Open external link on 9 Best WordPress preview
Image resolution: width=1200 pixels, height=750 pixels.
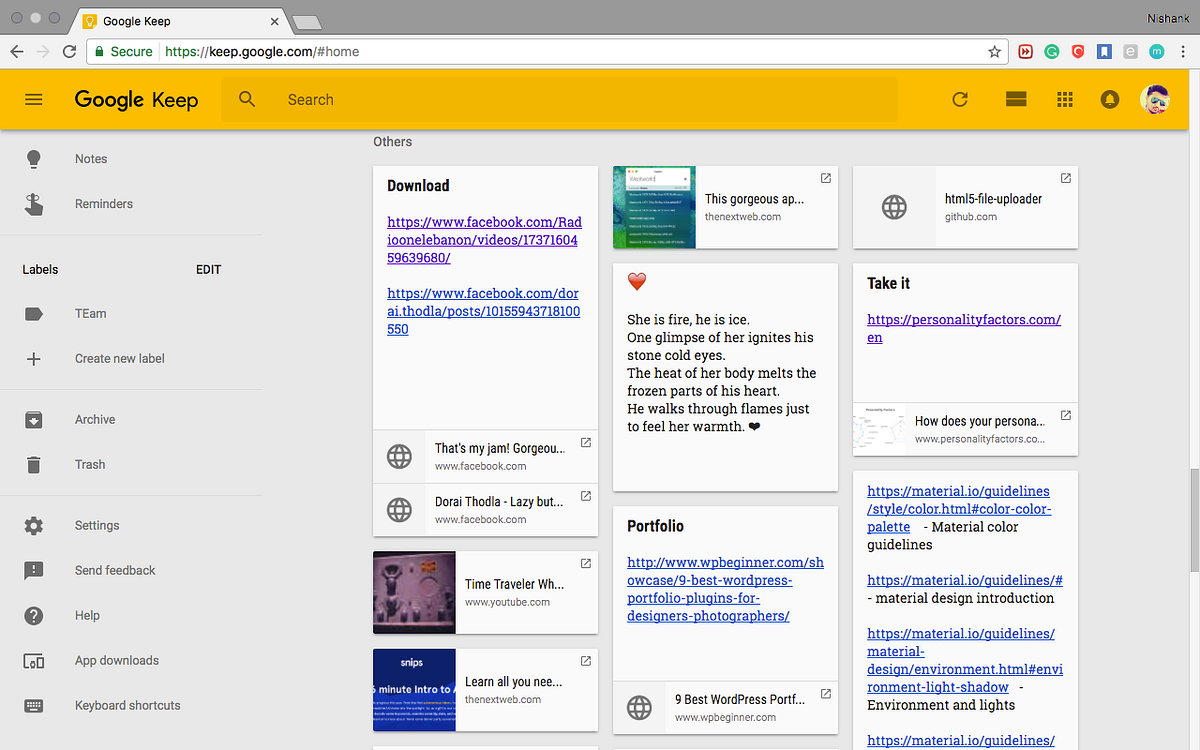point(826,694)
